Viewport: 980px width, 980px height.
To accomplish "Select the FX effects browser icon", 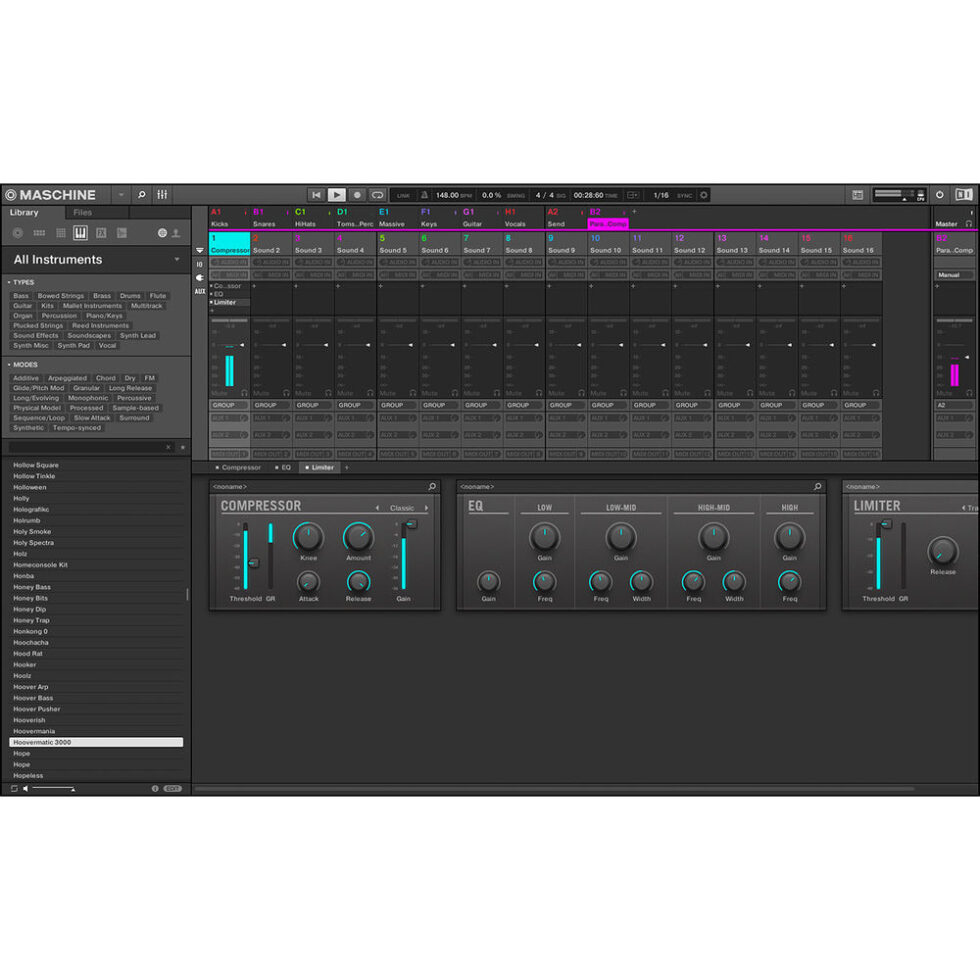I will tap(101, 233).
